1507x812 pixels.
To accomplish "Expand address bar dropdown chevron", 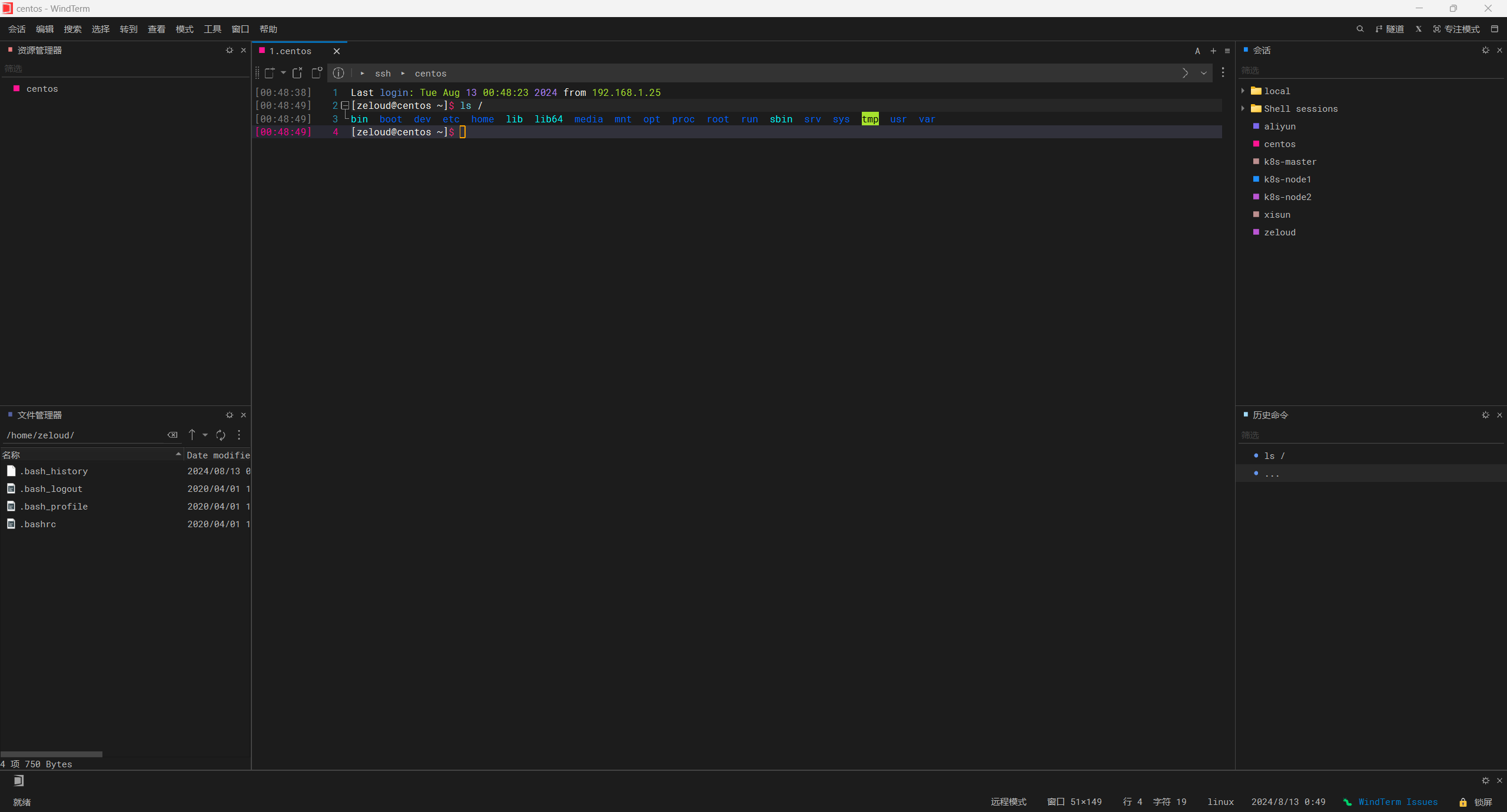I will coord(1204,73).
